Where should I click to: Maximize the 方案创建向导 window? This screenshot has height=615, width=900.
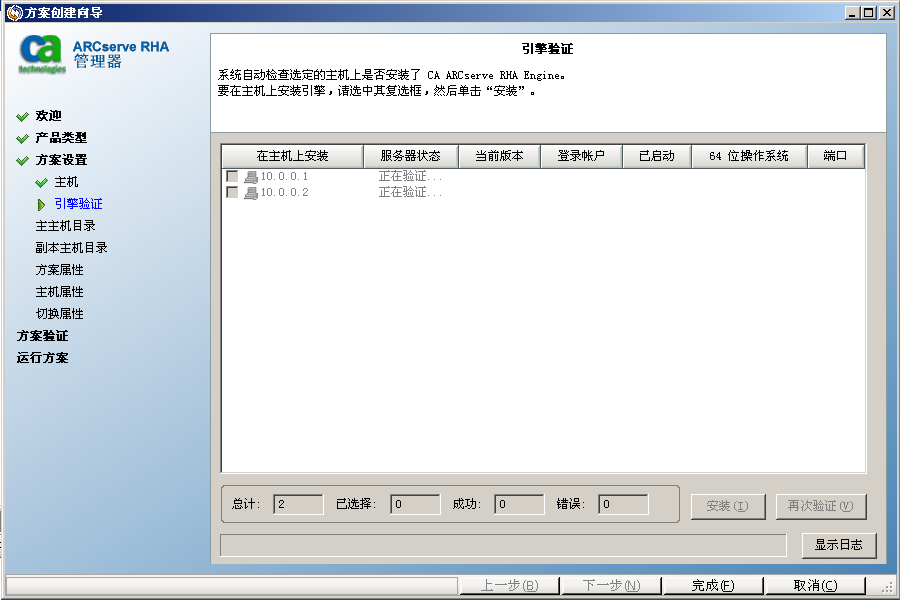868,13
